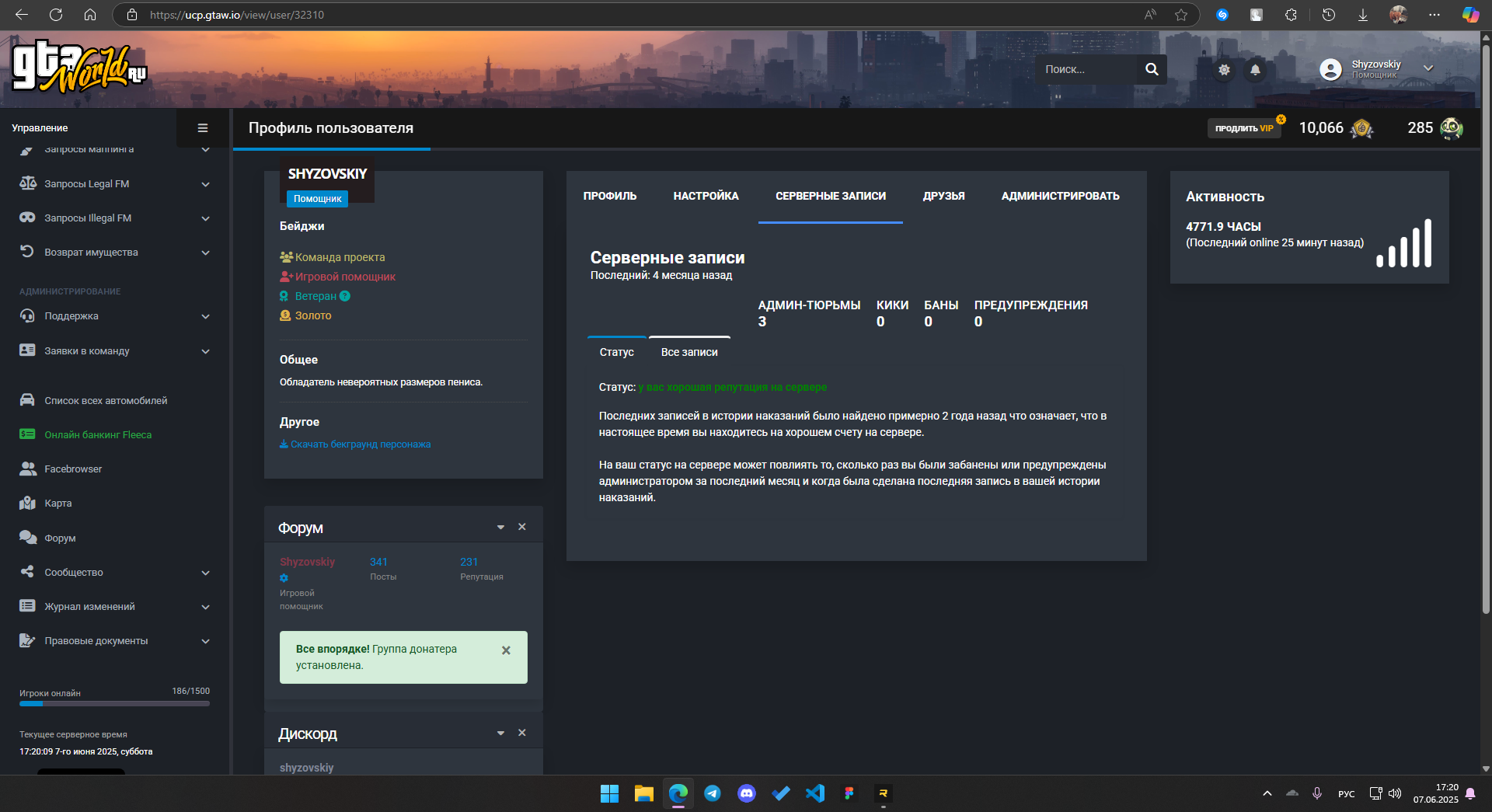Click the Продлить VIP button

[1244, 128]
